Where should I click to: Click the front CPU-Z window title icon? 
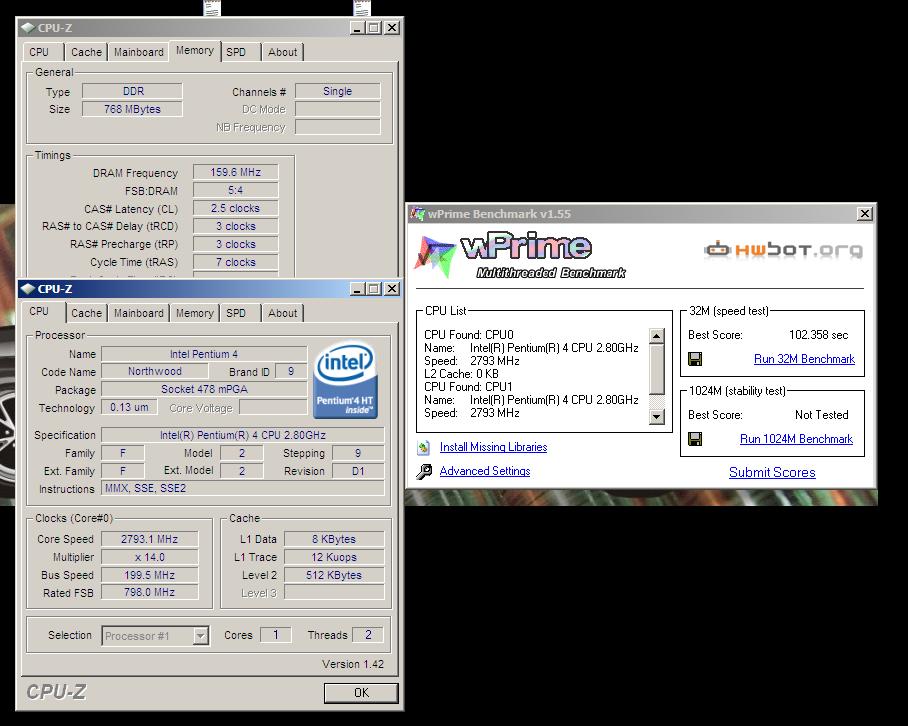click(x=27, y=288)
